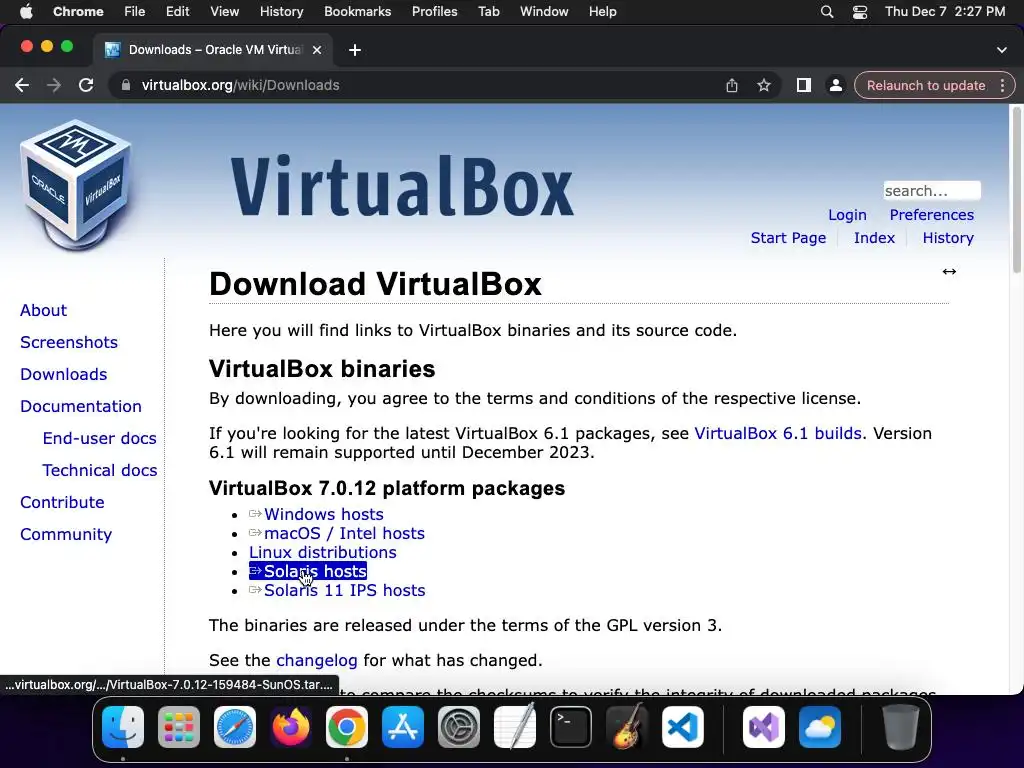Open Safari in the Dock
1024x768 pixels.
[x=235, y=727]
